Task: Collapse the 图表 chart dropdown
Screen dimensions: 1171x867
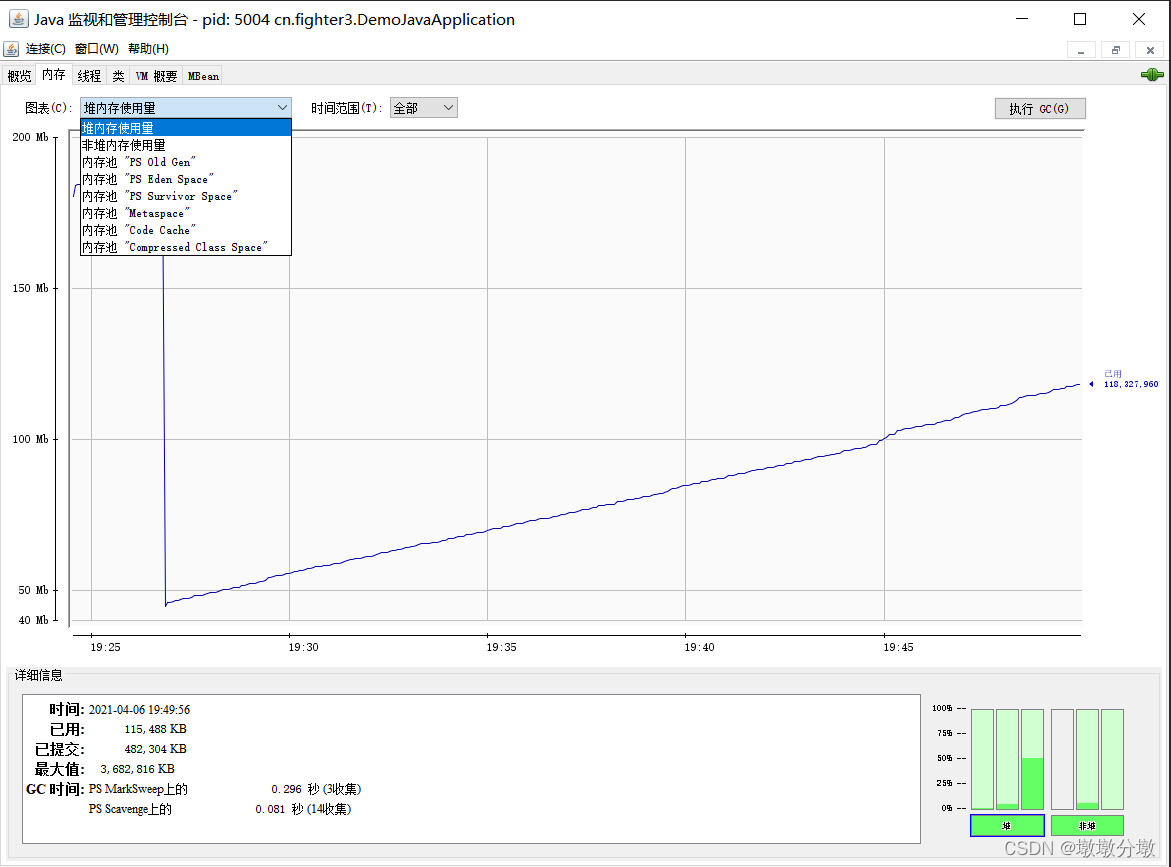Action: point(185,108)
